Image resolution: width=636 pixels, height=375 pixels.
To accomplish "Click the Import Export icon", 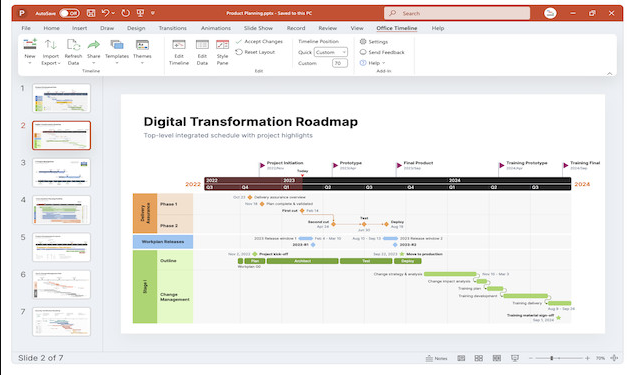I will point(50,45).
